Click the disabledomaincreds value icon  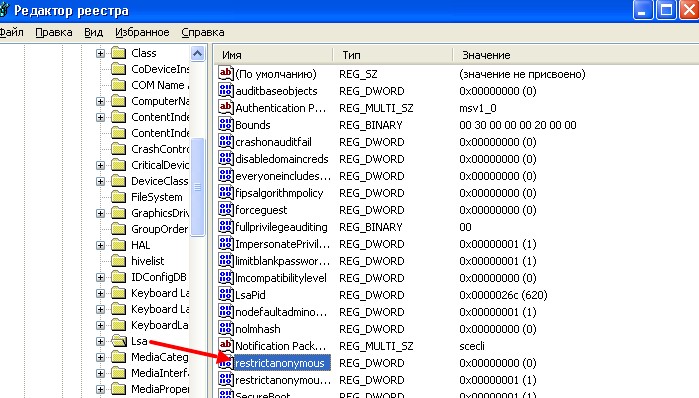(226, 158)
